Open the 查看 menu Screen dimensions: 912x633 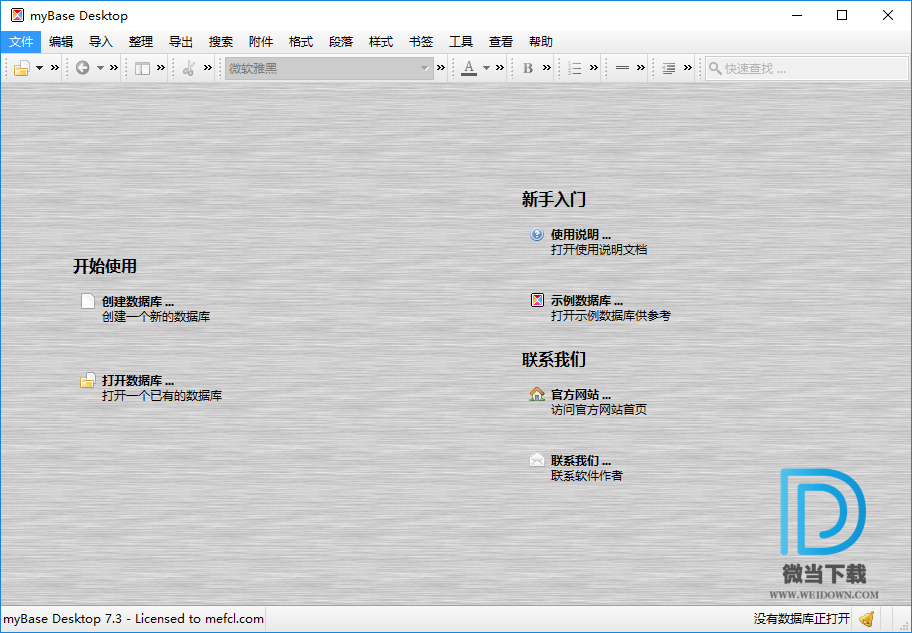(x=501, y=42)
